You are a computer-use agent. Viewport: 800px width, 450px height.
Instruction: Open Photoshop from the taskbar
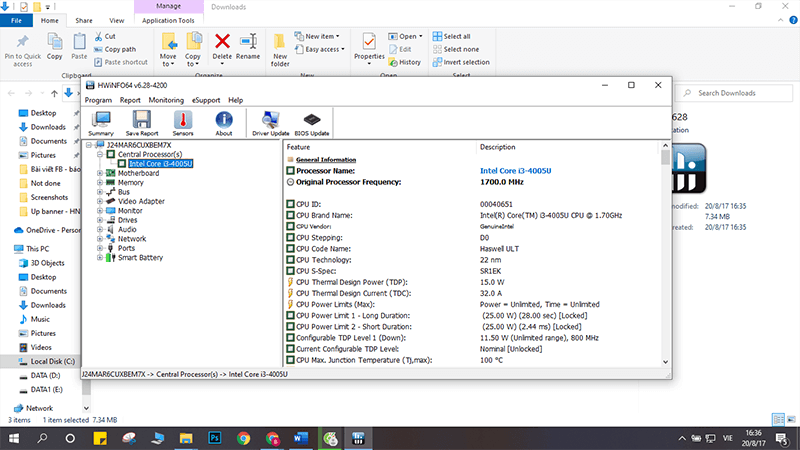[x=215, y=438]
